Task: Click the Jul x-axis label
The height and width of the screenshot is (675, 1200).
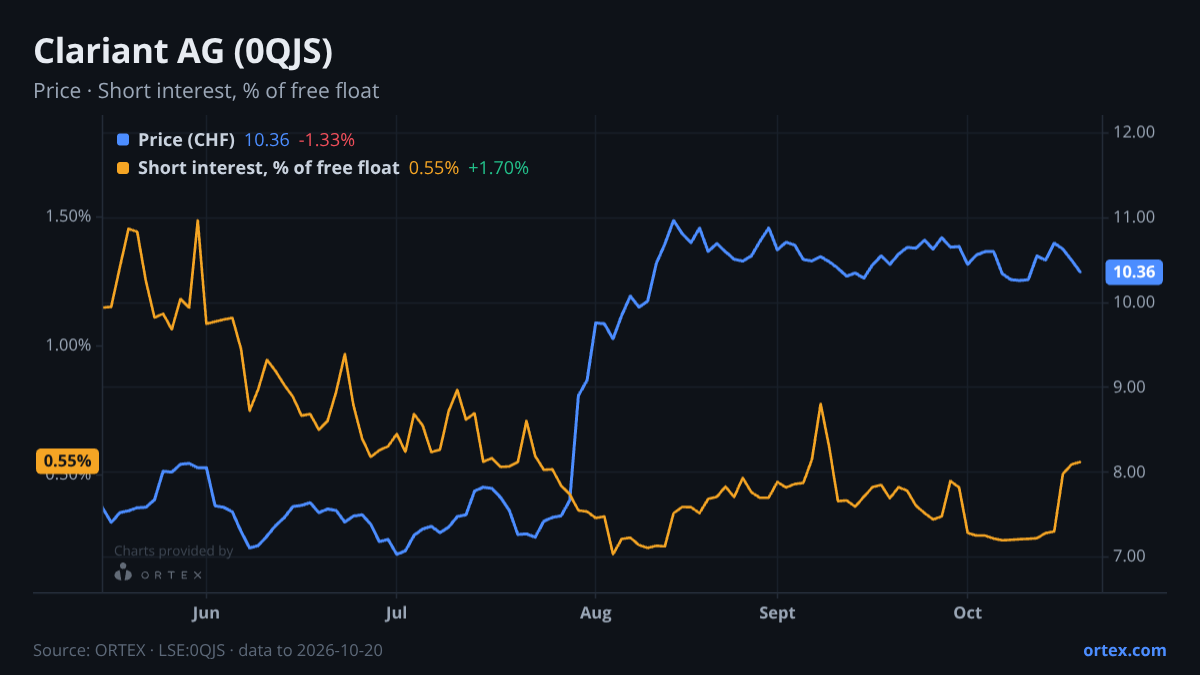Action: [x=396, y=612]
